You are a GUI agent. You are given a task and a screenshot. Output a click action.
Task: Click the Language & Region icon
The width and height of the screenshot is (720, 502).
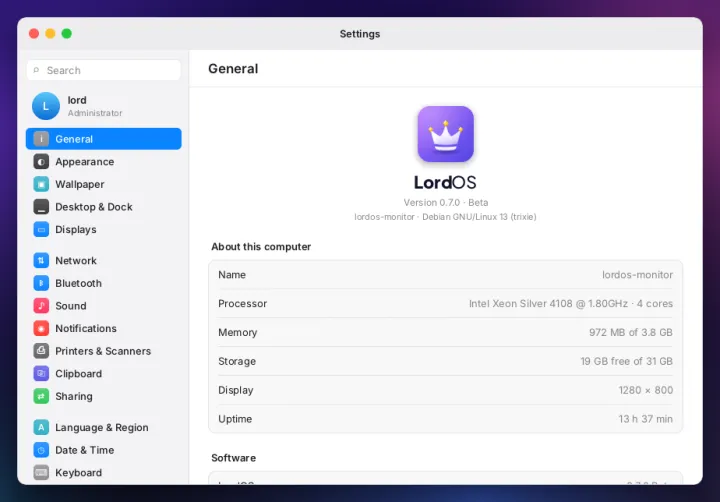point(41,427)
